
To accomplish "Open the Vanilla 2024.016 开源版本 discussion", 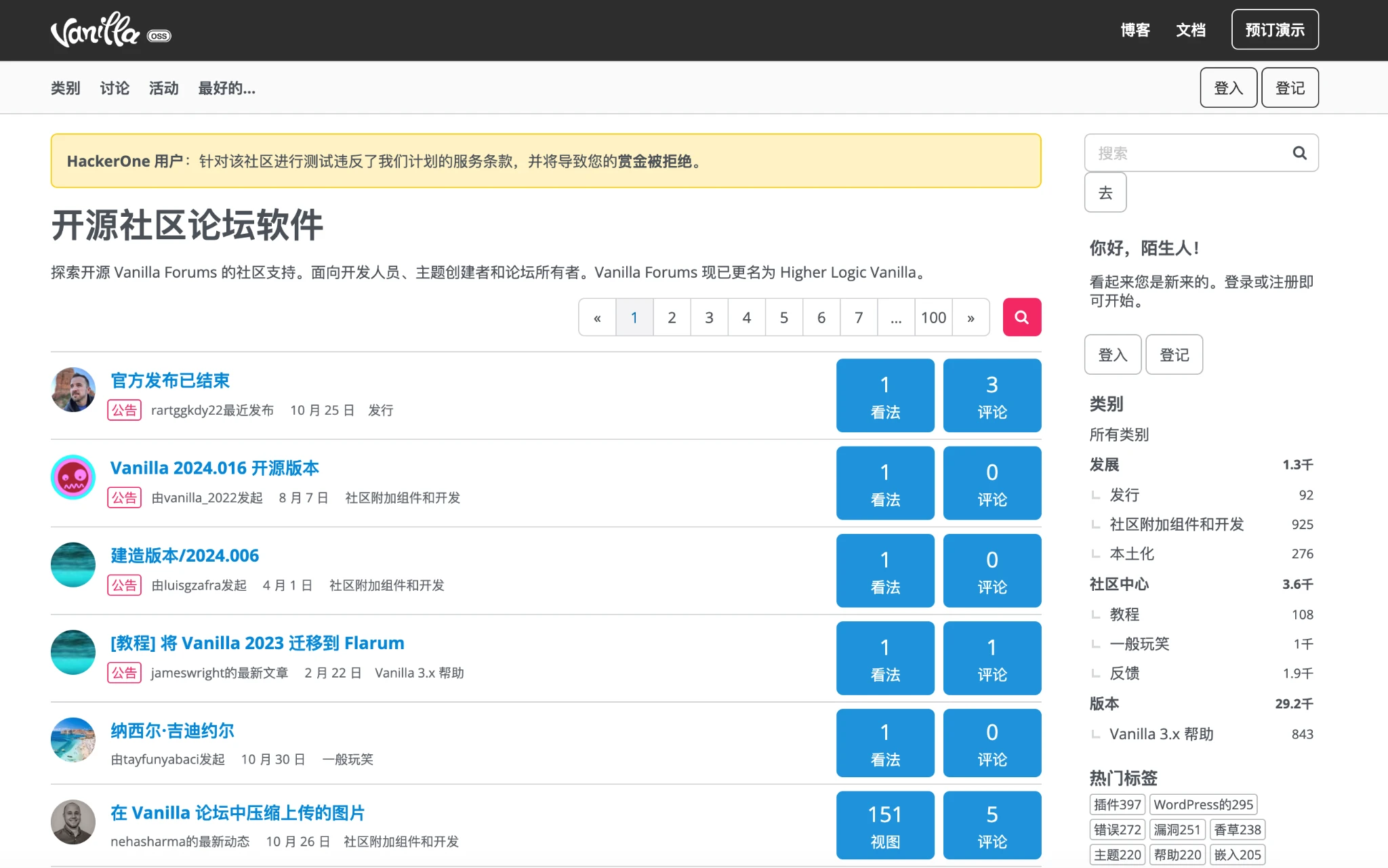I will [x=214, y=468].
